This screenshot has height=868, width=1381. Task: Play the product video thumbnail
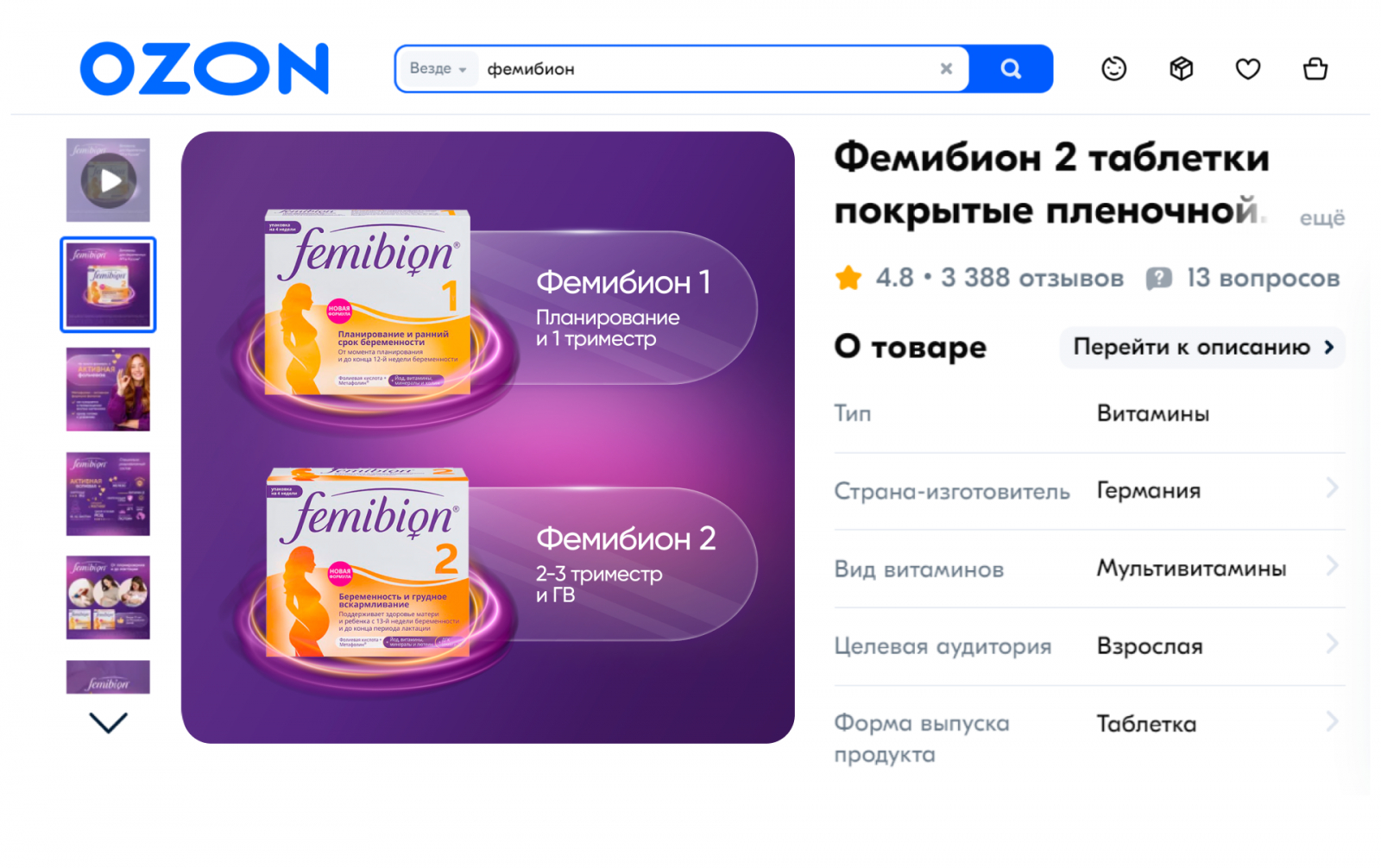(108, 180)
